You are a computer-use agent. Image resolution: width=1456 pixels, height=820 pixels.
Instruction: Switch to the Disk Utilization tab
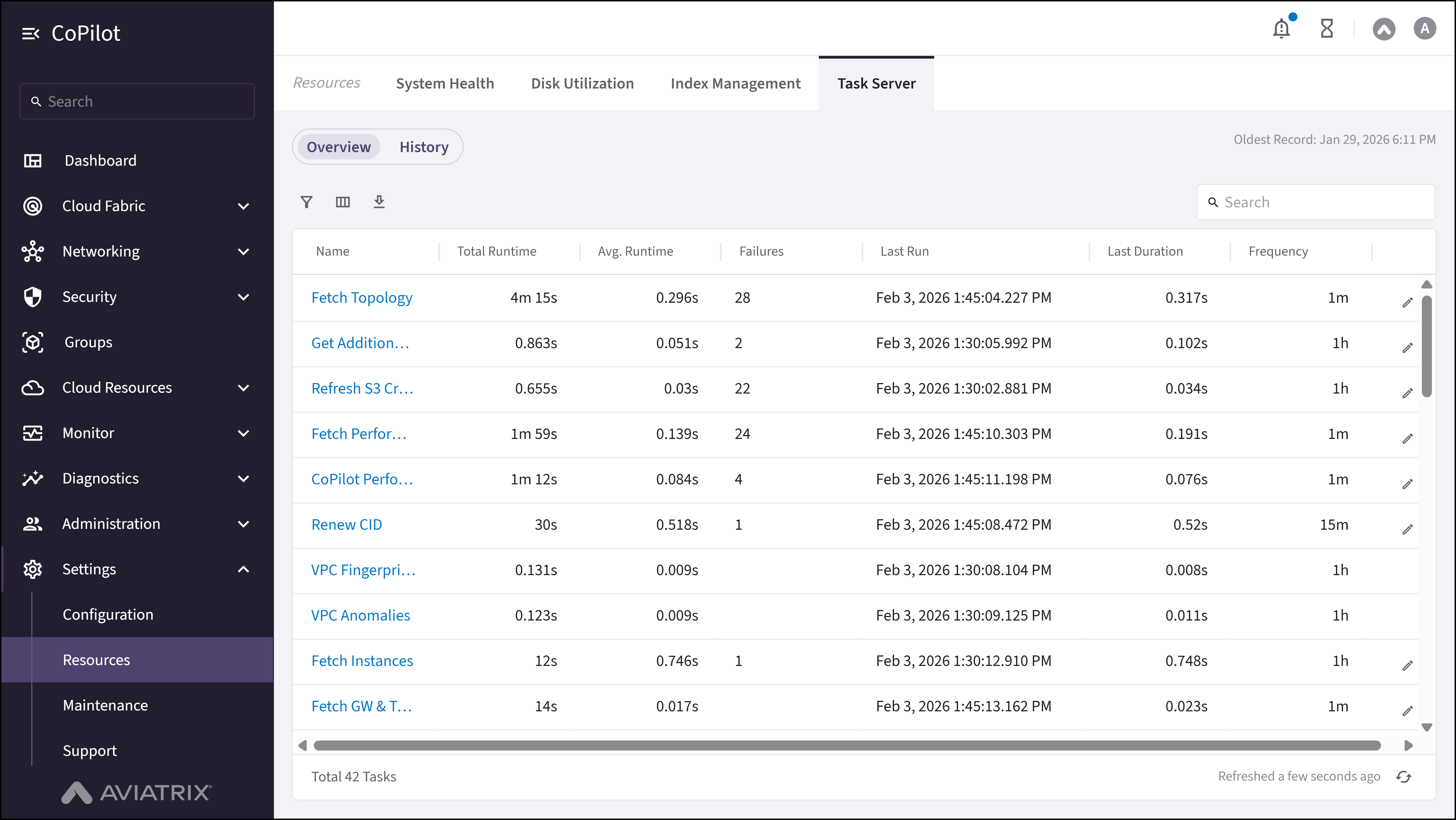(x=582, y=83)
